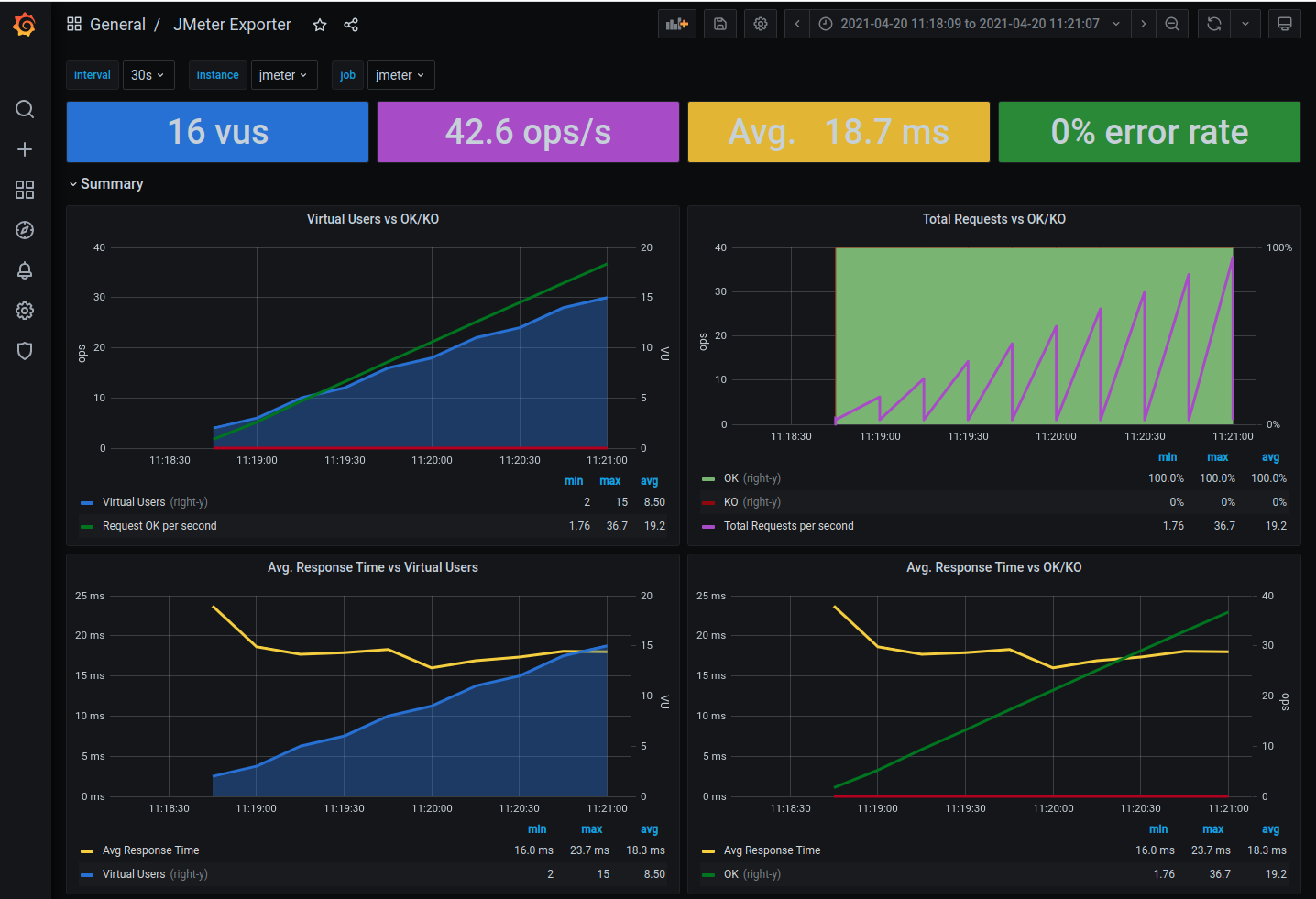
Task: Toggle Avg Response Time series in bottom-left legend
Action: 150,850
